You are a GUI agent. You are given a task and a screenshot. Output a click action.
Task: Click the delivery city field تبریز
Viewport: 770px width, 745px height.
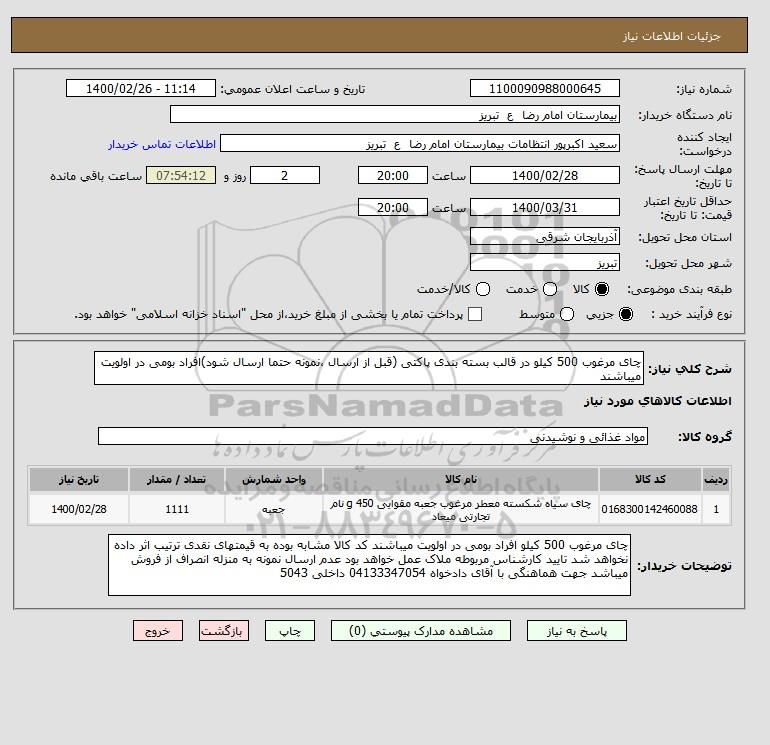[545, 263]
